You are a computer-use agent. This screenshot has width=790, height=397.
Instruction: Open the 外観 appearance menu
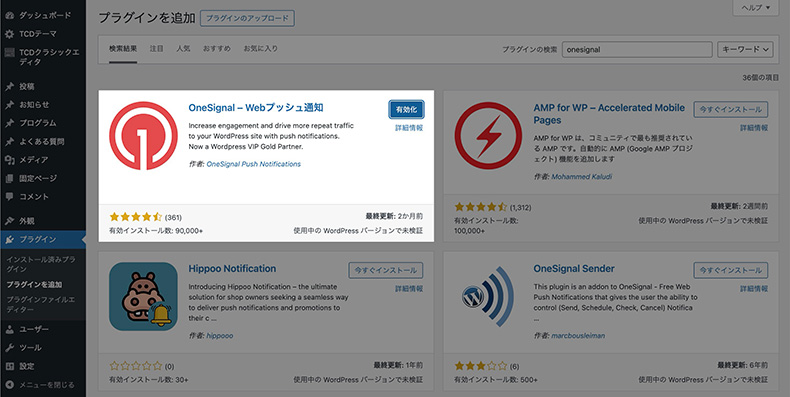[27, 221]
